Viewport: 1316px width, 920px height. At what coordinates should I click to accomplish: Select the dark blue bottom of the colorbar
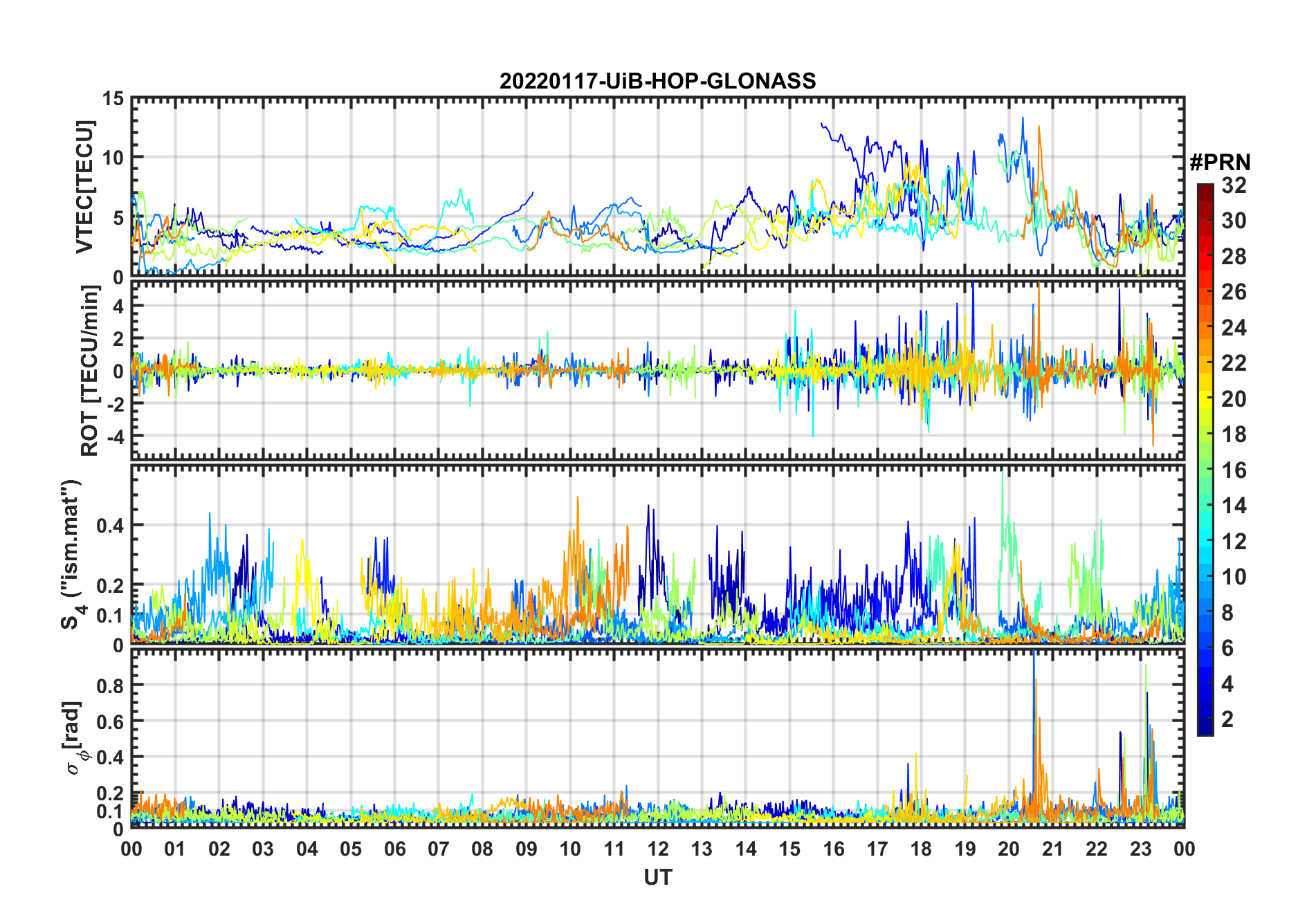pyautogui.click(x=1205, y=728)
